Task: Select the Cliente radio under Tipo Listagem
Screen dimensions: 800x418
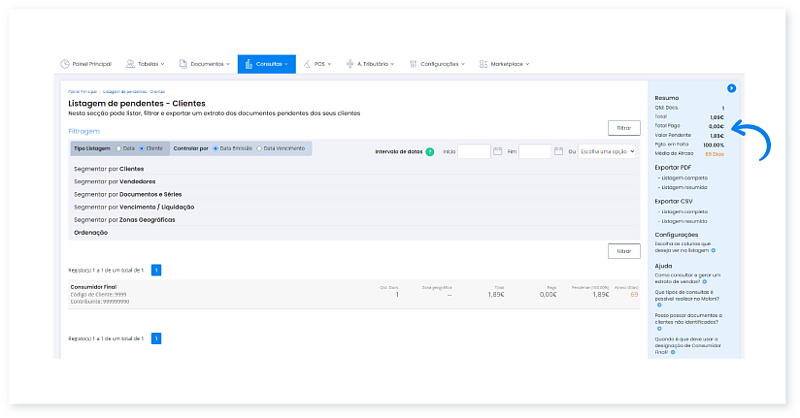Action: (x=142, y=148)
